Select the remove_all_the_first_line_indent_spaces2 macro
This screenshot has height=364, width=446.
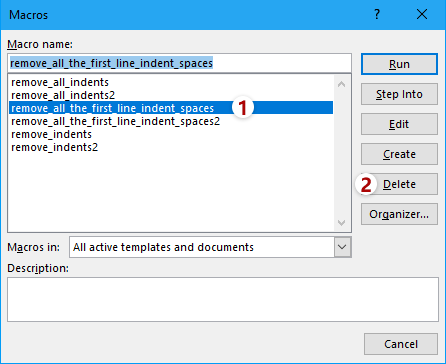(115, 121)
